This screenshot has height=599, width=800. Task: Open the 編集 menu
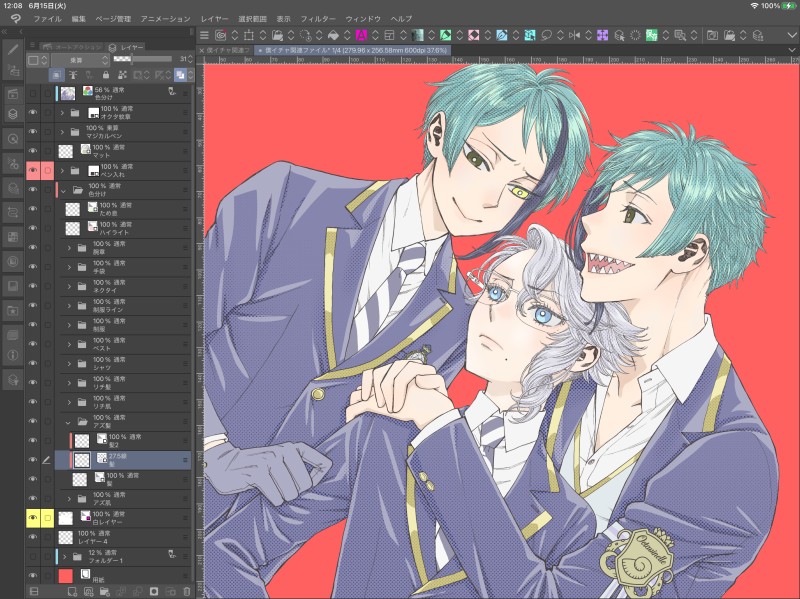coord(79,19)
